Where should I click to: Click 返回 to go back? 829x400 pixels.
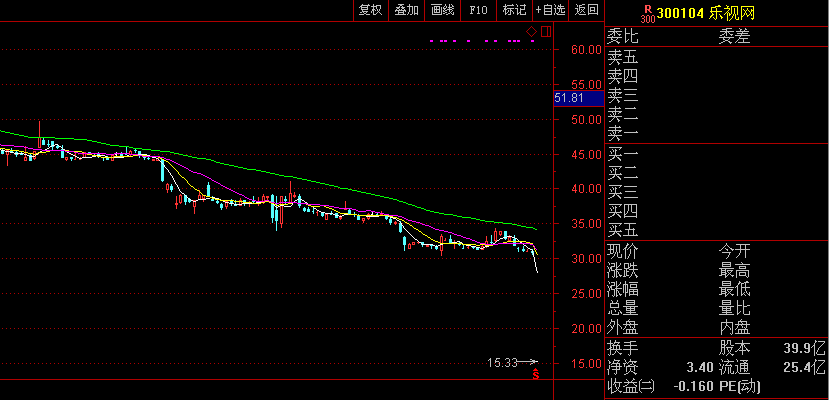587,10
